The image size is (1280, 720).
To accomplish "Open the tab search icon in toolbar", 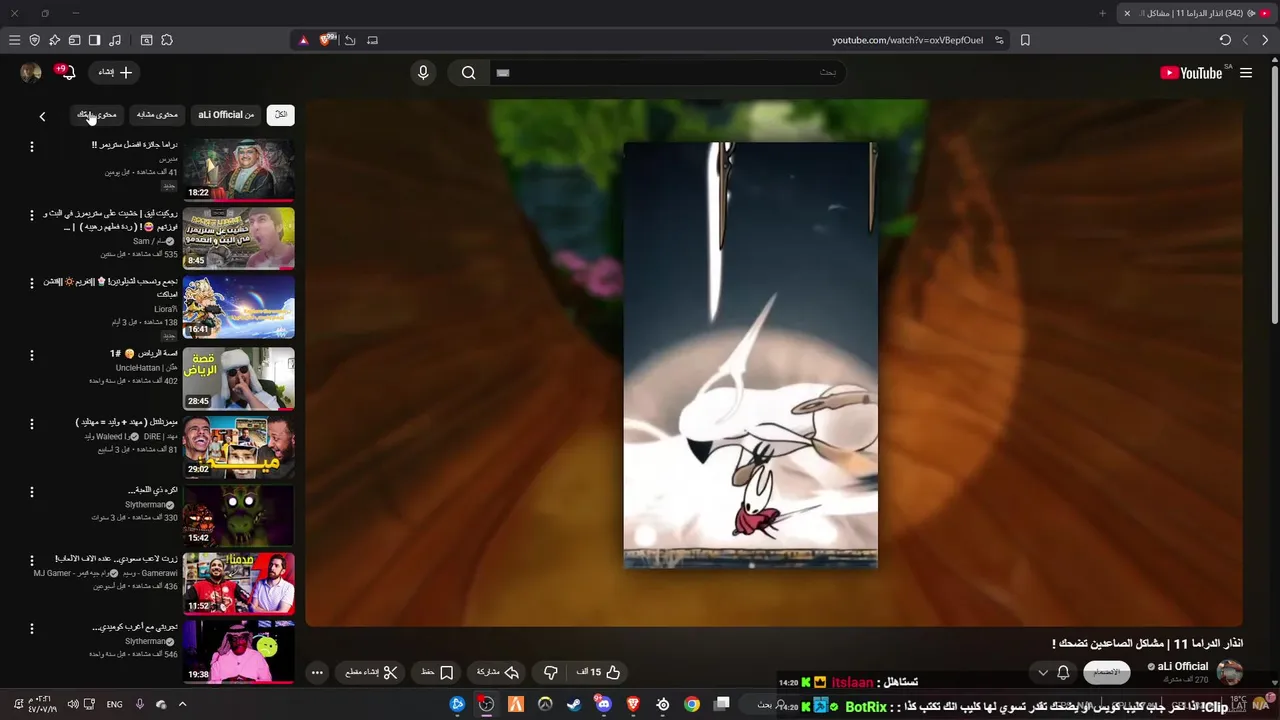I will (x=146, y=40).
